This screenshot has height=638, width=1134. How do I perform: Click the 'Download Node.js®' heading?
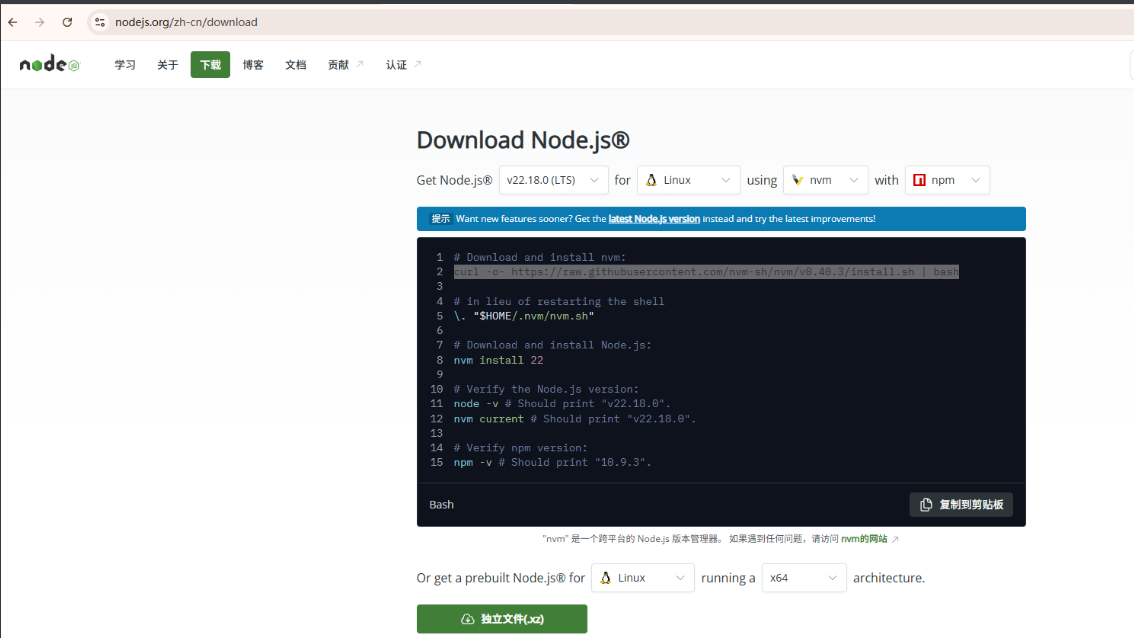[523, 140]
